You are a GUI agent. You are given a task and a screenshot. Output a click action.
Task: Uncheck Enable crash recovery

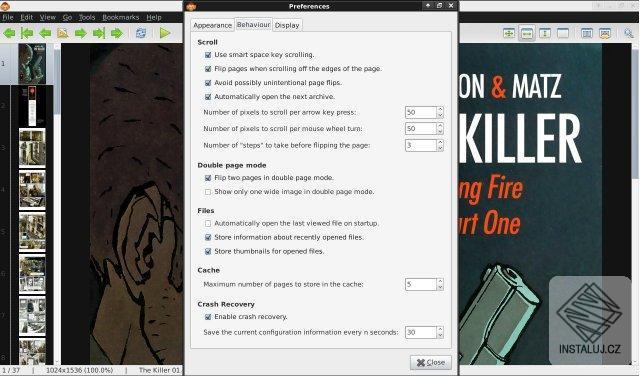[x=208, y=317]
